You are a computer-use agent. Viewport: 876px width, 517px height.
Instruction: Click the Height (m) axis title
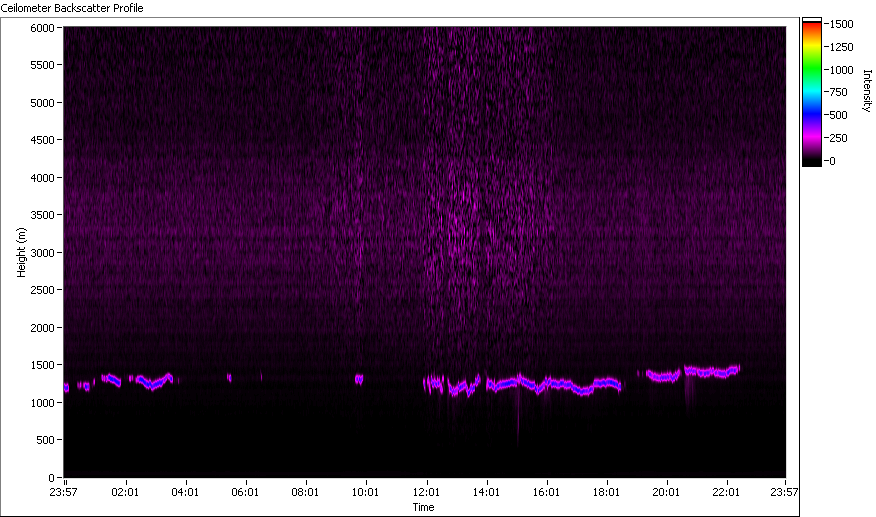coord(21,252)
